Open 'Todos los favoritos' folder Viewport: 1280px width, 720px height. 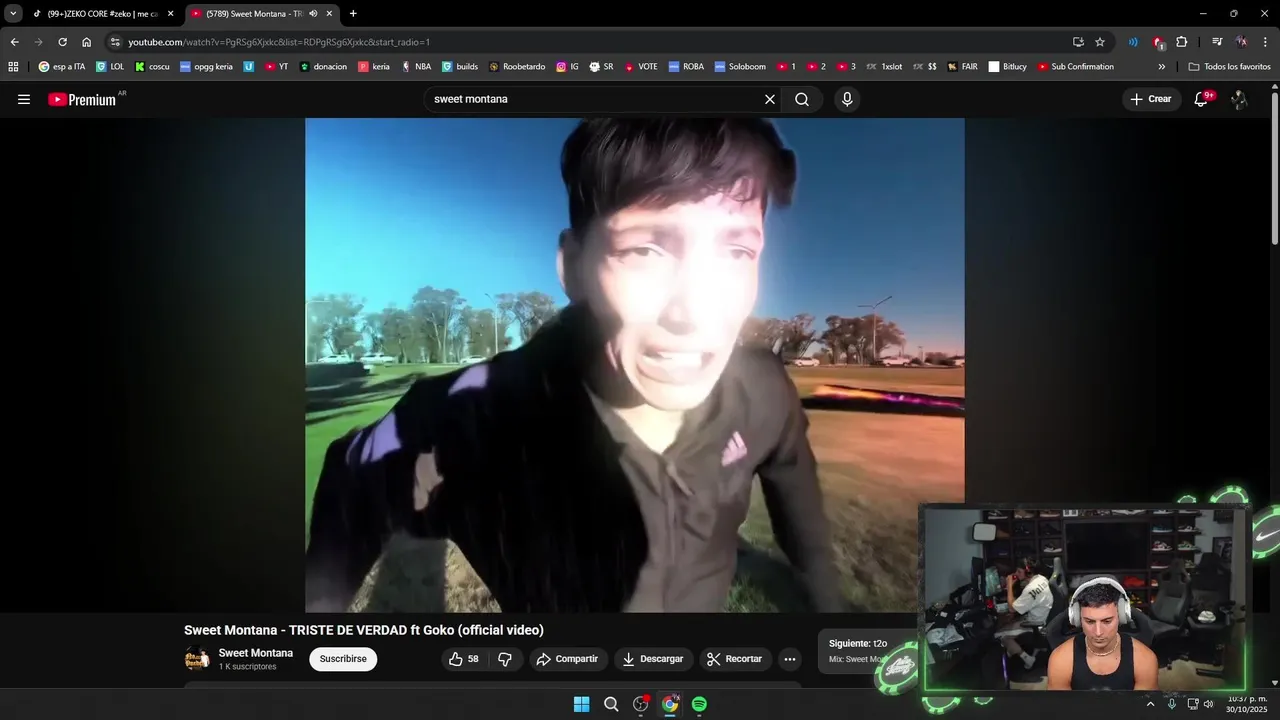click(x=1229, y=67)
